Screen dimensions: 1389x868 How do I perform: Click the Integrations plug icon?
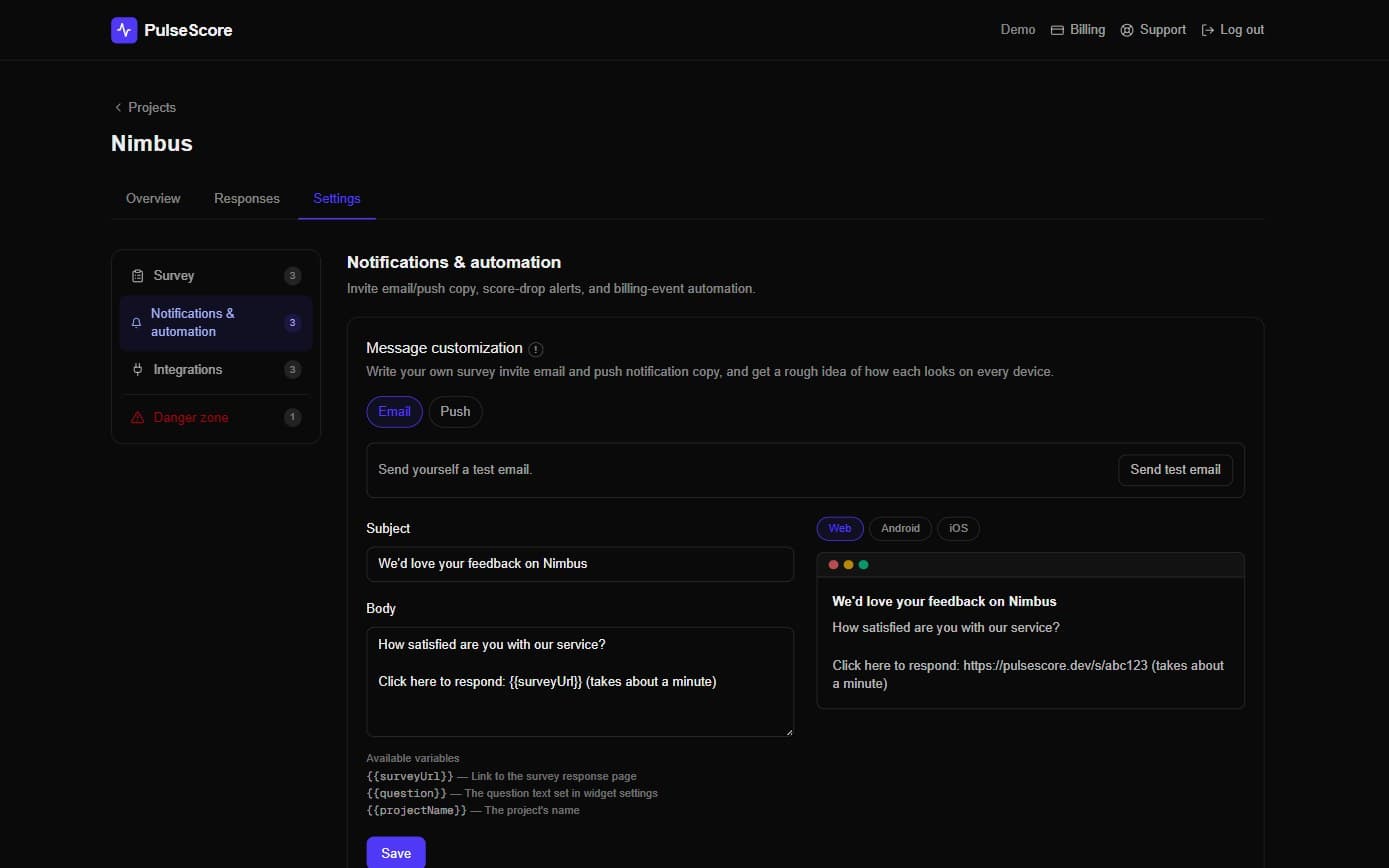tap(138, 370)
